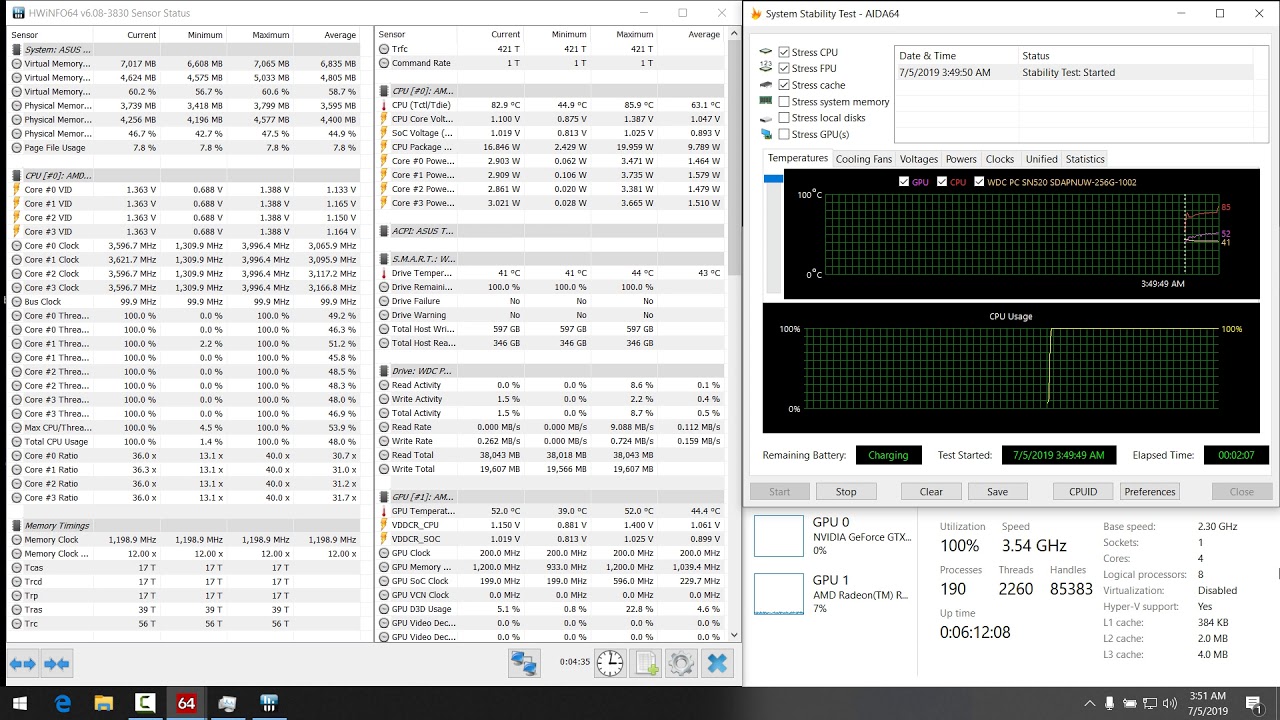The height and width of the screenshot is (720, 1280).
Task: Switch to the Temperatures tab
Action: coord(797,158)
